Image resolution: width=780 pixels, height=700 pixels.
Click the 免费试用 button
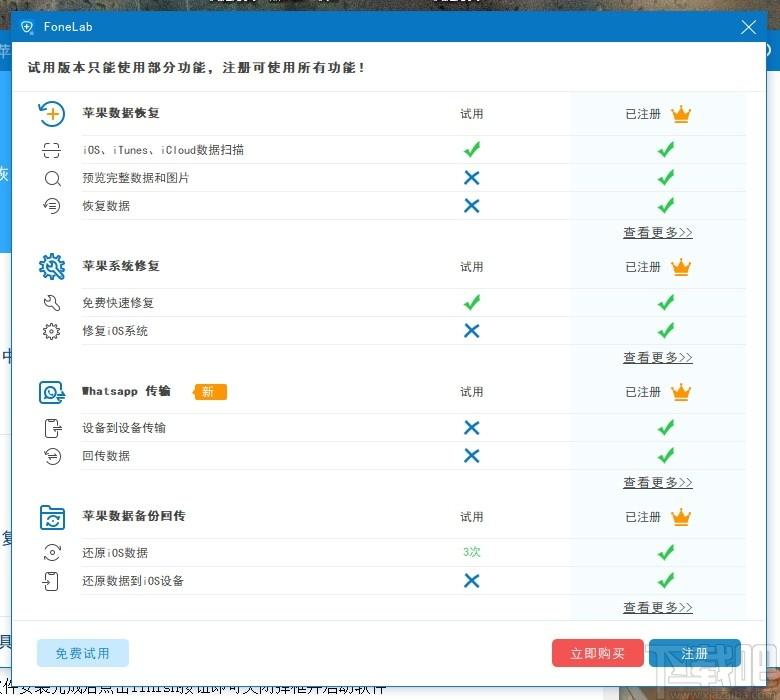point(83,653)
